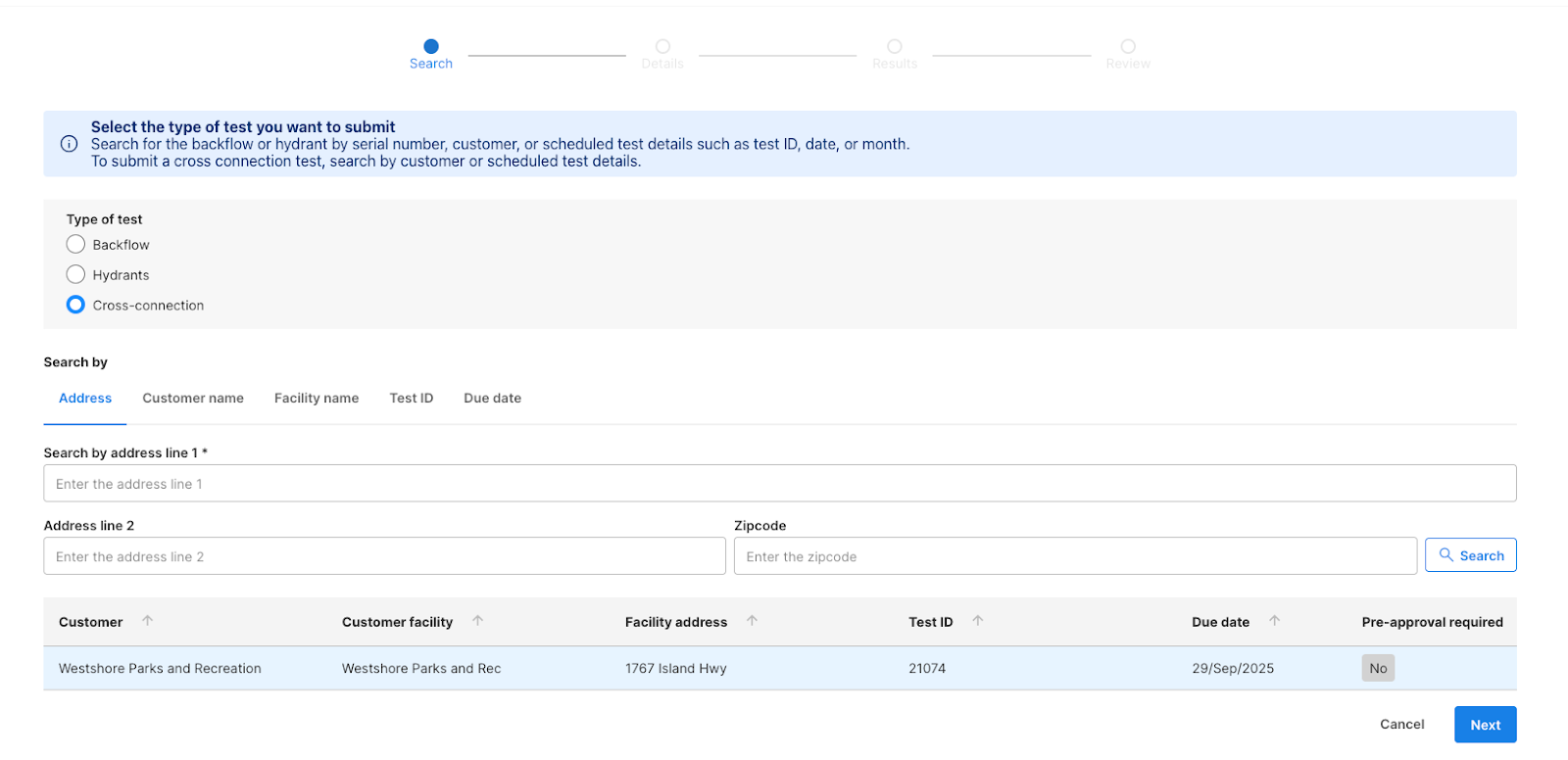Select the Hydrants radio button

(75, 274)
